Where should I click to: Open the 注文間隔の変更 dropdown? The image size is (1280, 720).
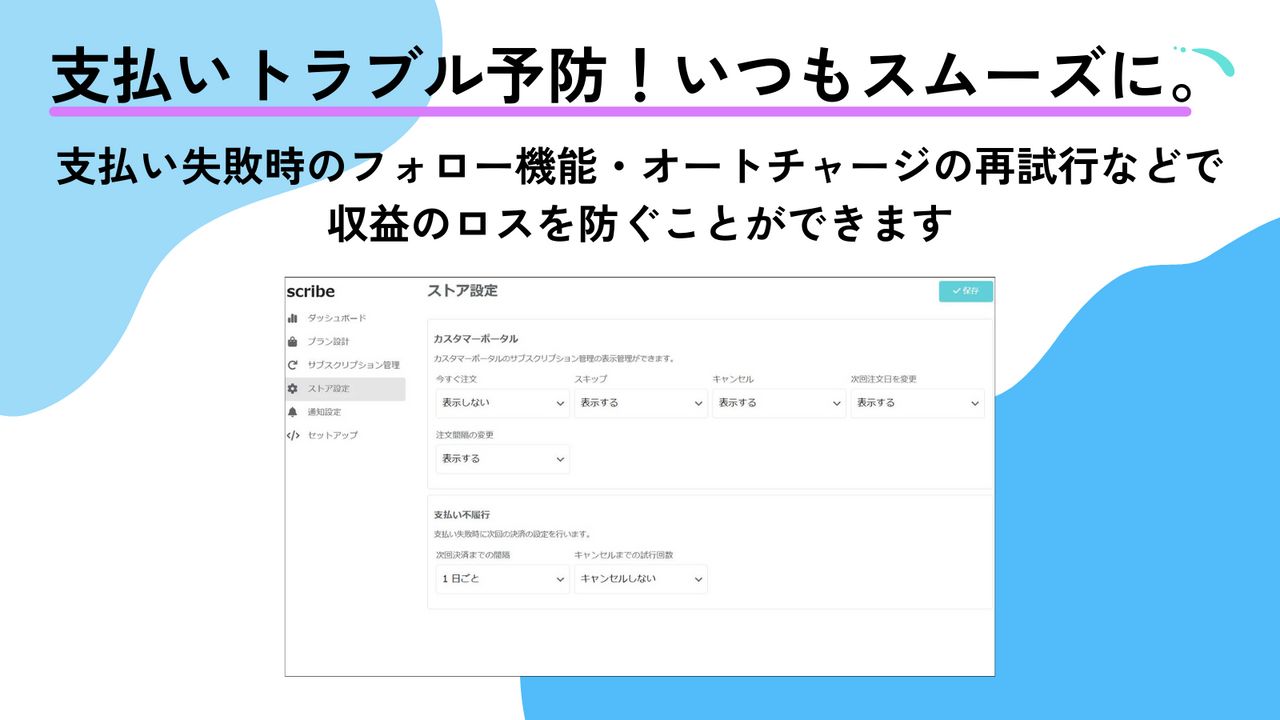502,459
